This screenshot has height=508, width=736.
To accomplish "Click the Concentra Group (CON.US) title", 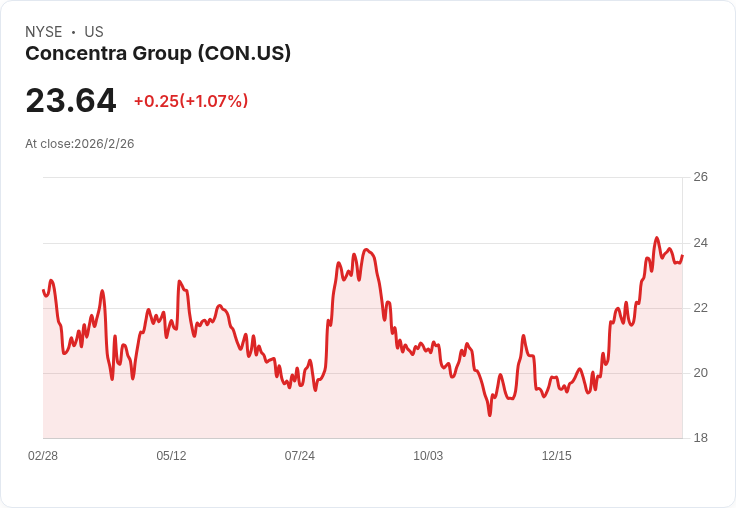I will [158, 53].
